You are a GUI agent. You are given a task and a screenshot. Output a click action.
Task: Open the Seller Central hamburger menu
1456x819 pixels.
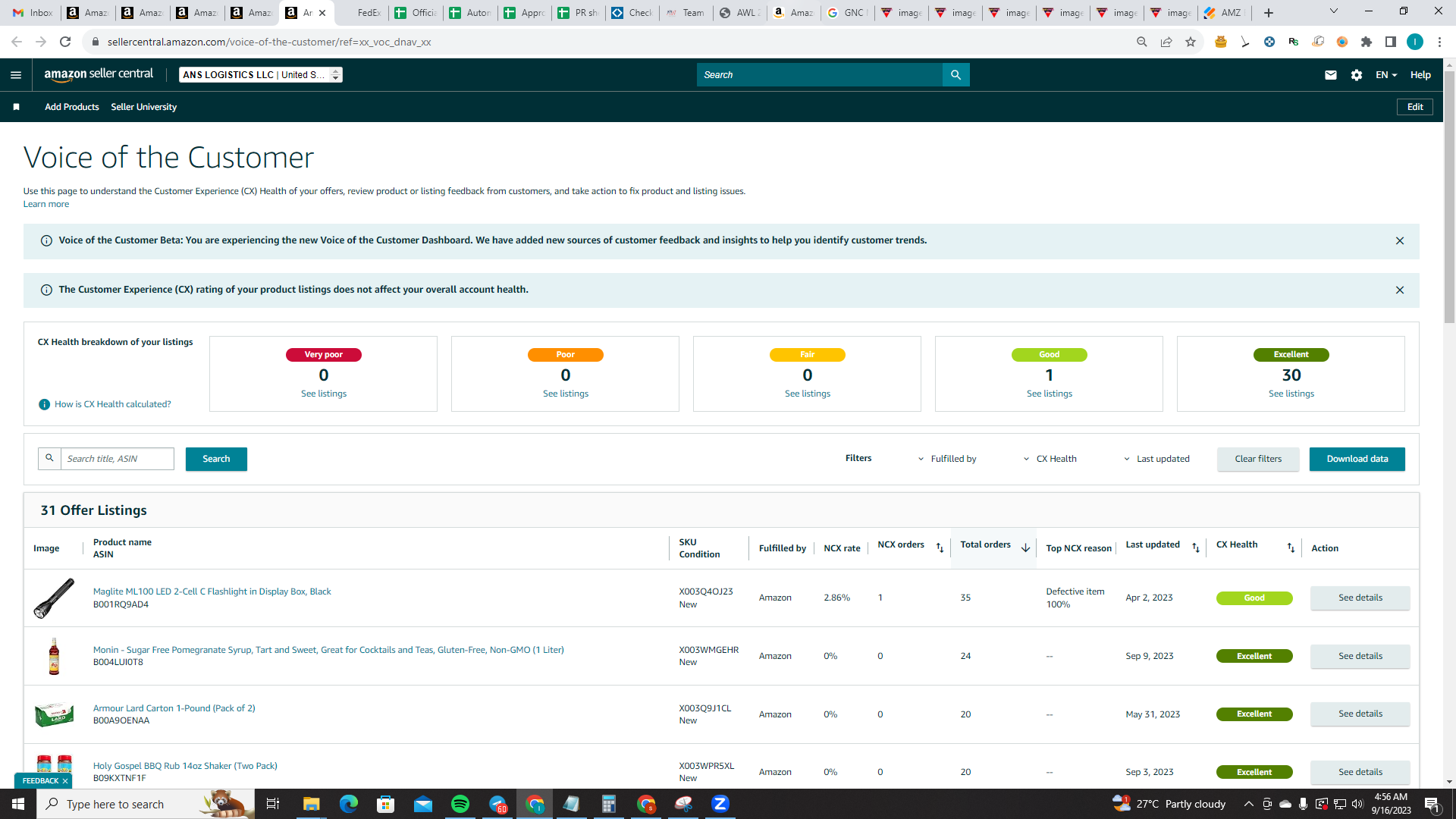pyautogui.click(x=16, y=74)
